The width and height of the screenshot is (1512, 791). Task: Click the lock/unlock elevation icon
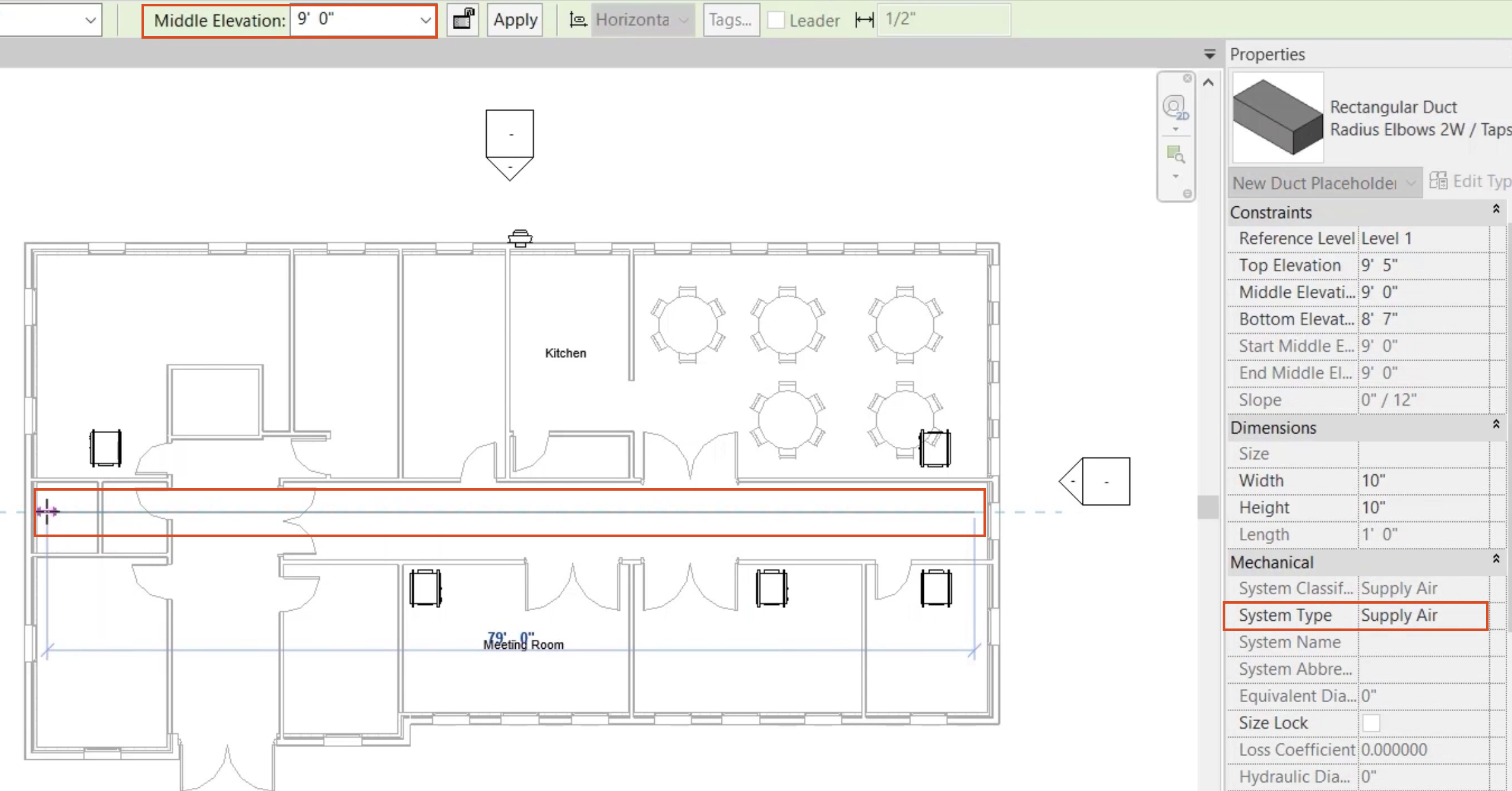[463, 20]
